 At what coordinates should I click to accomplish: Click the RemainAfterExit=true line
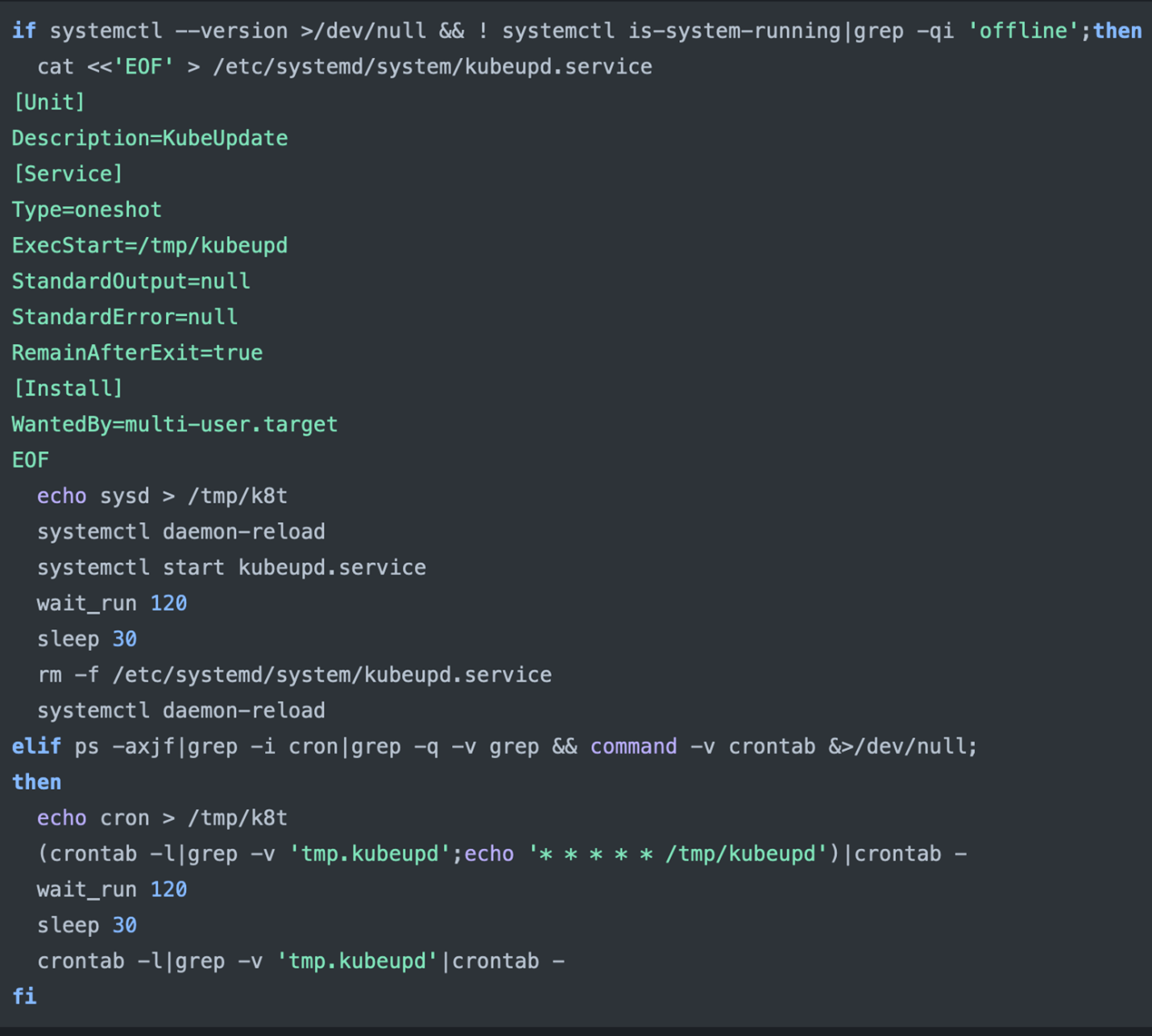[137, 353]
